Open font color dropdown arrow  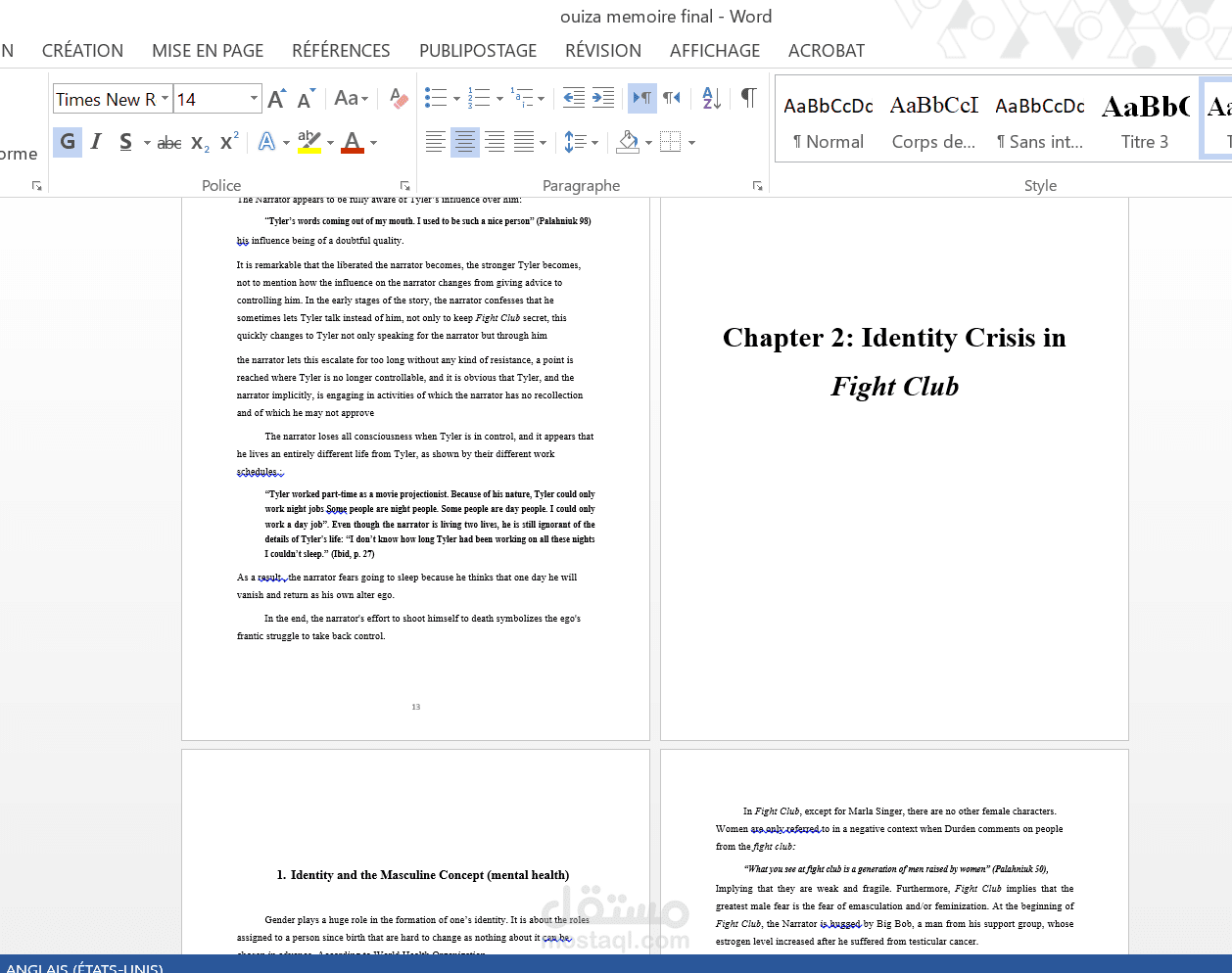pos(373,143)
